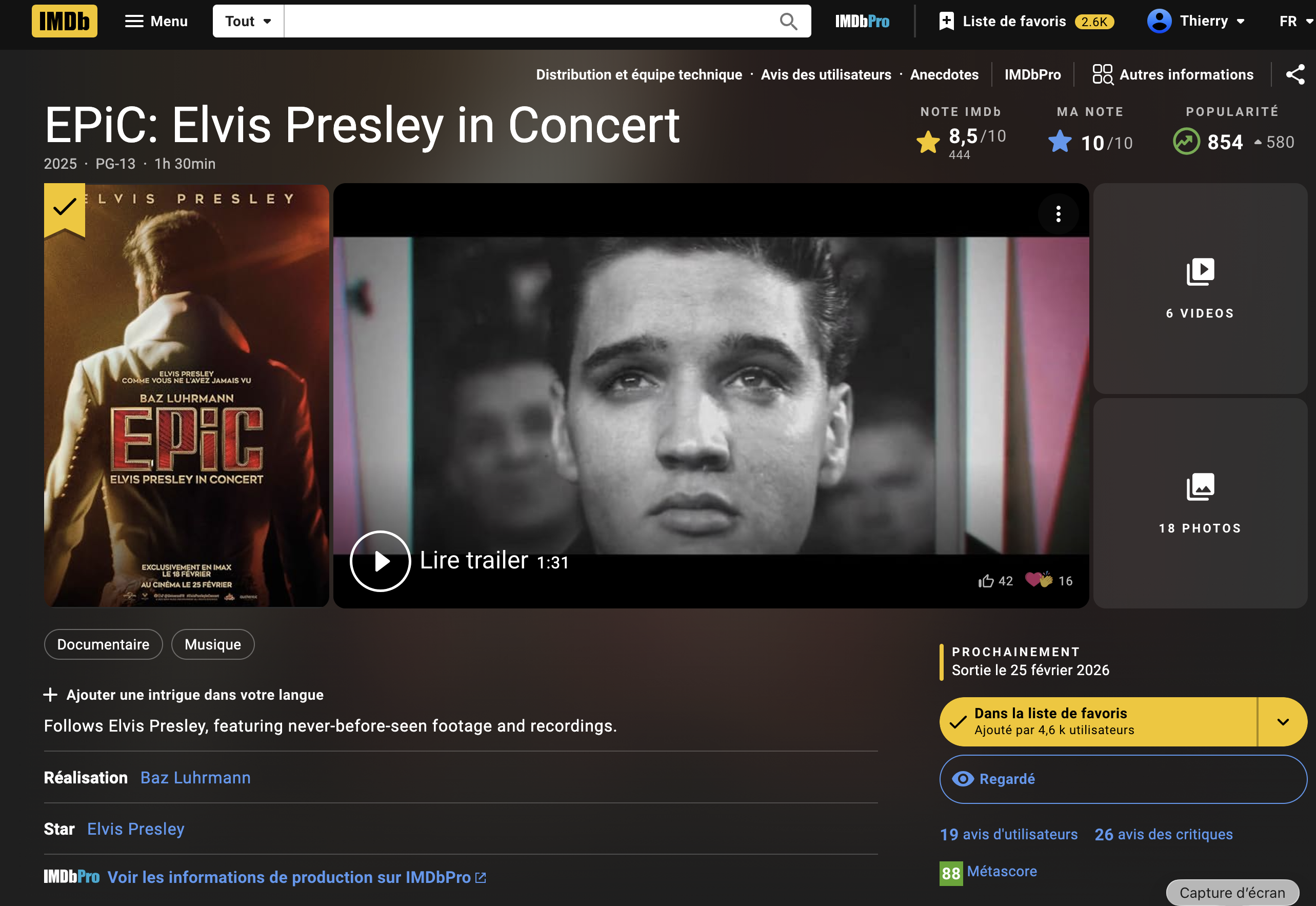Open the Thierry account dropdown
The width and height of the screenshot is (1316, 906).
point(1197,21)
